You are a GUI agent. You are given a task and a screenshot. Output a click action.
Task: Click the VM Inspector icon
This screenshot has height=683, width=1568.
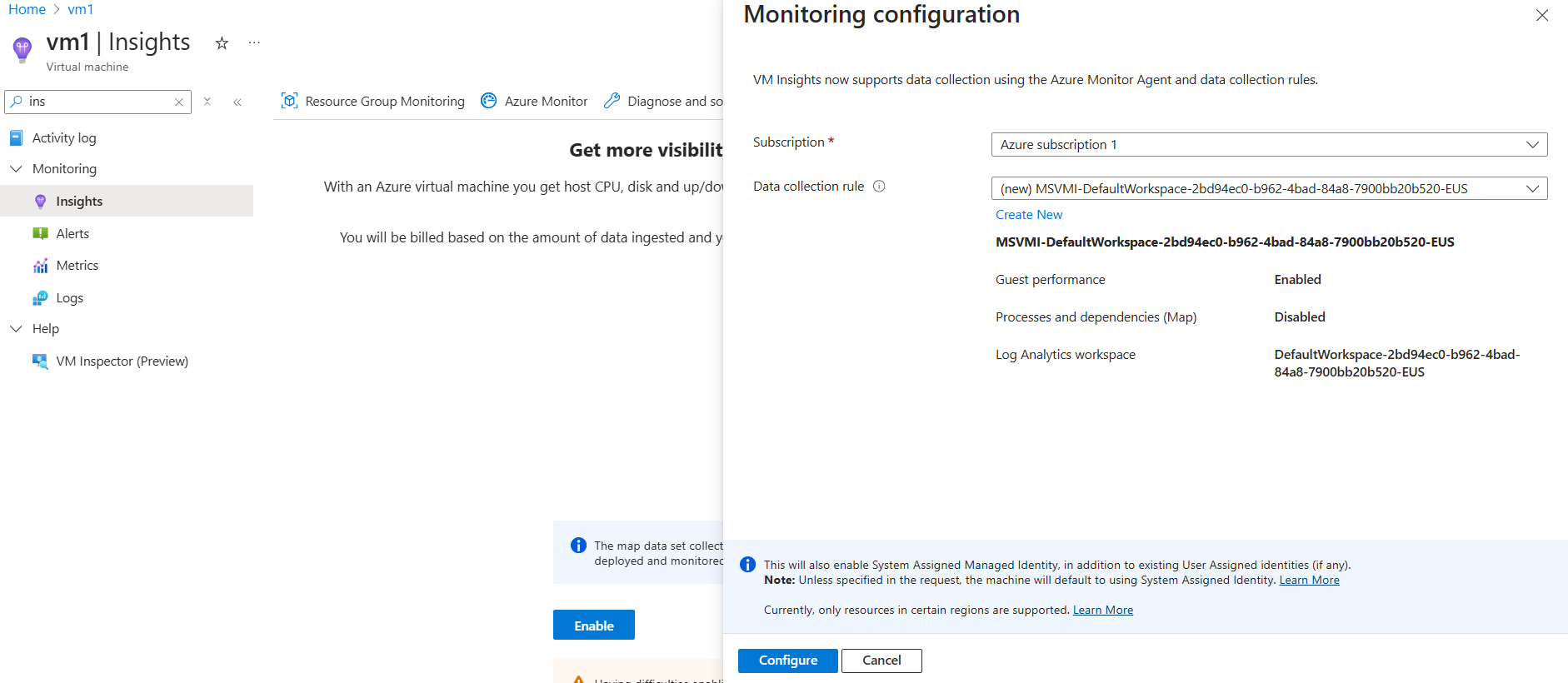pos(40,361)
